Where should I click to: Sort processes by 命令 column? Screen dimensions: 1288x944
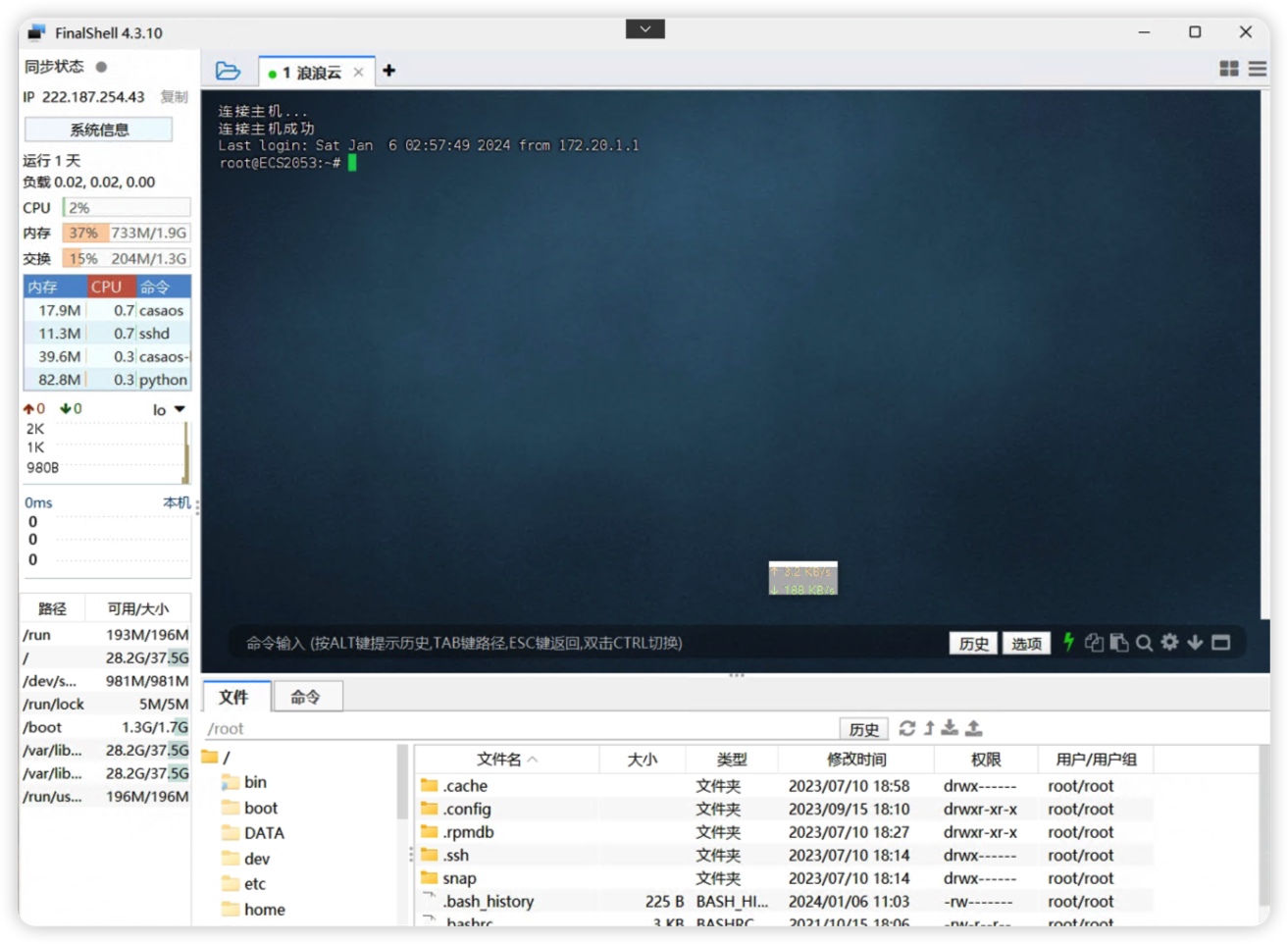[x=163, y=287]
